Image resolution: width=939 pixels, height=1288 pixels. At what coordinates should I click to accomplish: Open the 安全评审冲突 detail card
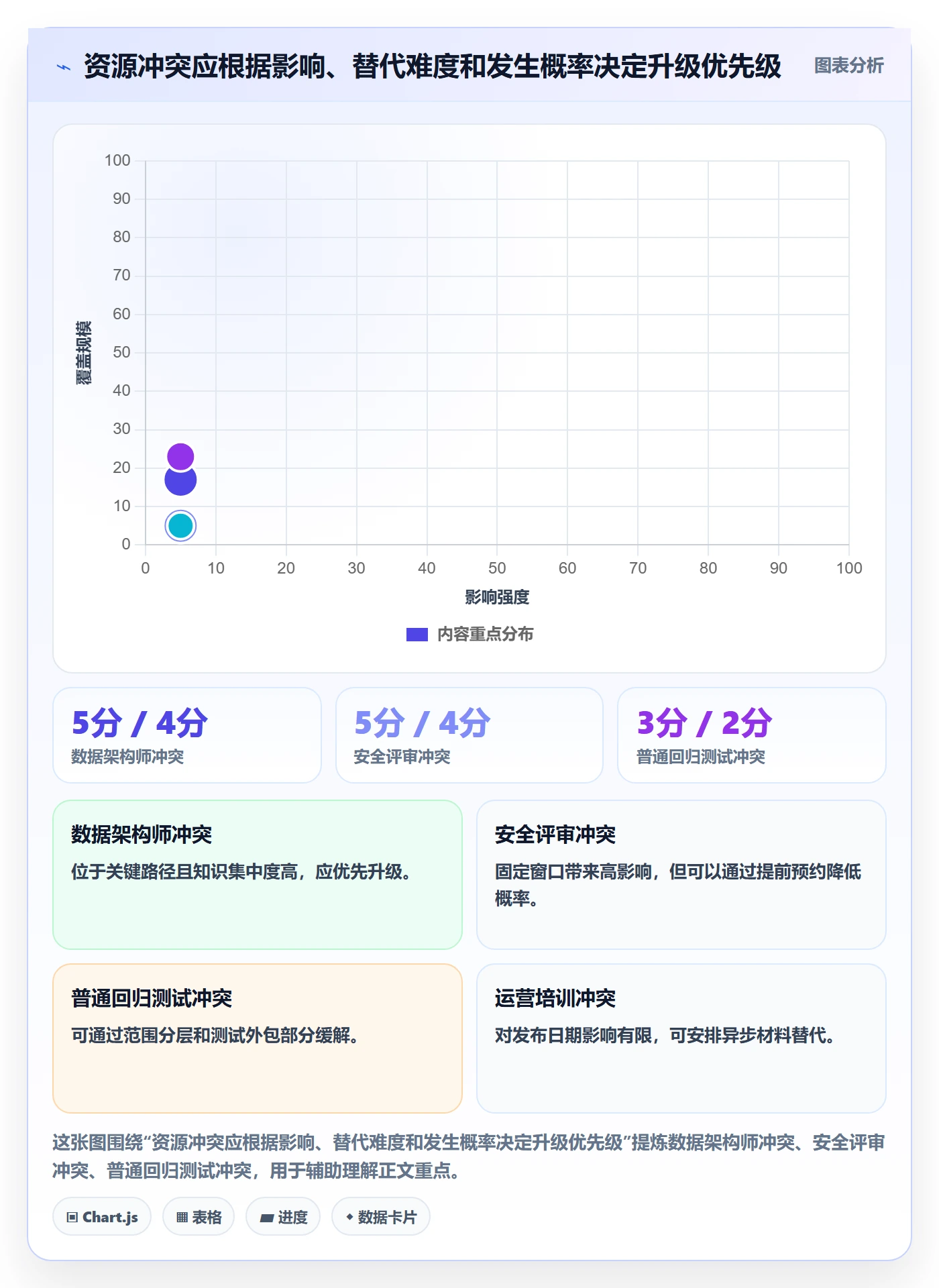tap(681, 875)
